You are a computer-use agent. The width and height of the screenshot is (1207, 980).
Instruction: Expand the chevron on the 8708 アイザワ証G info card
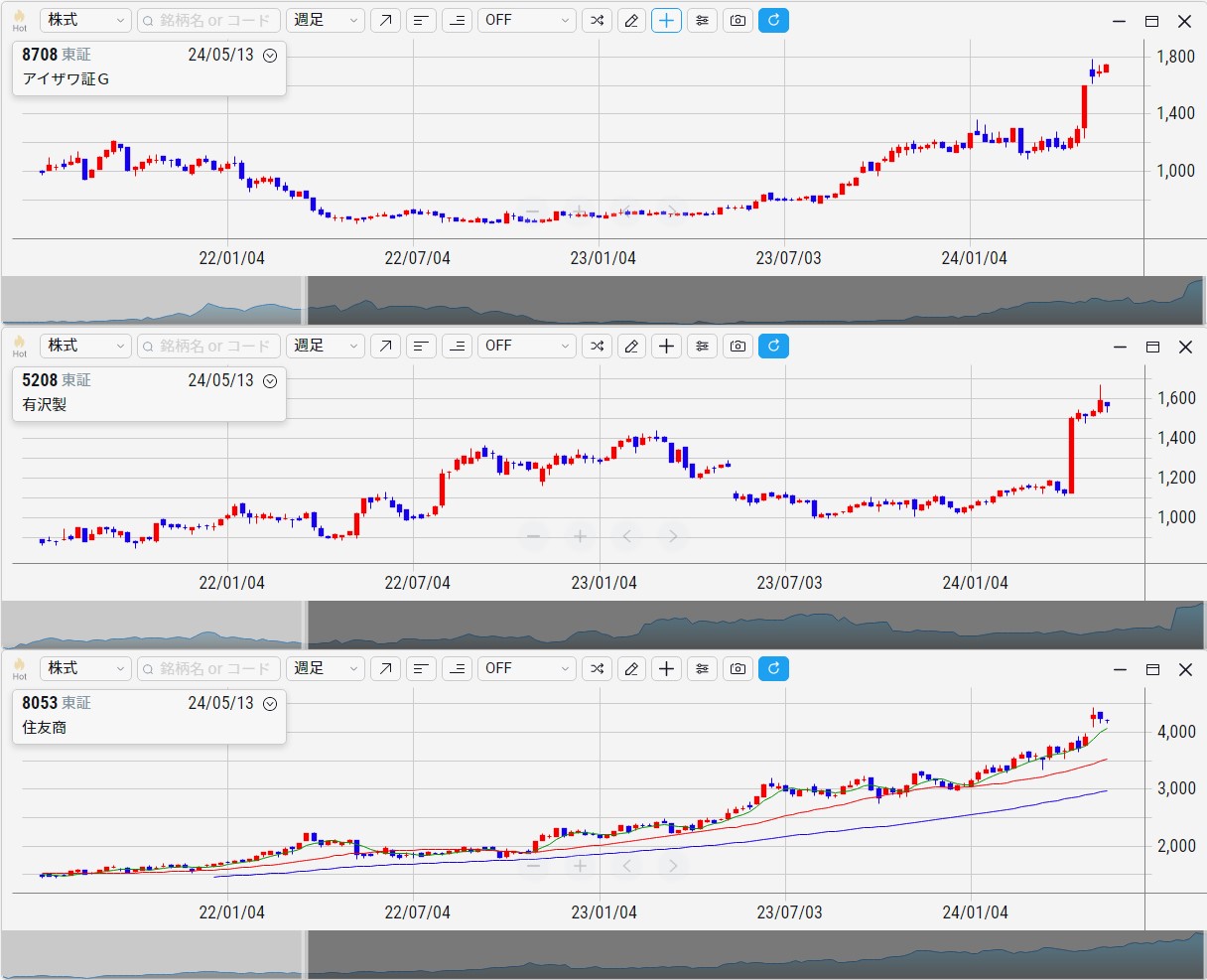(270, 56)
